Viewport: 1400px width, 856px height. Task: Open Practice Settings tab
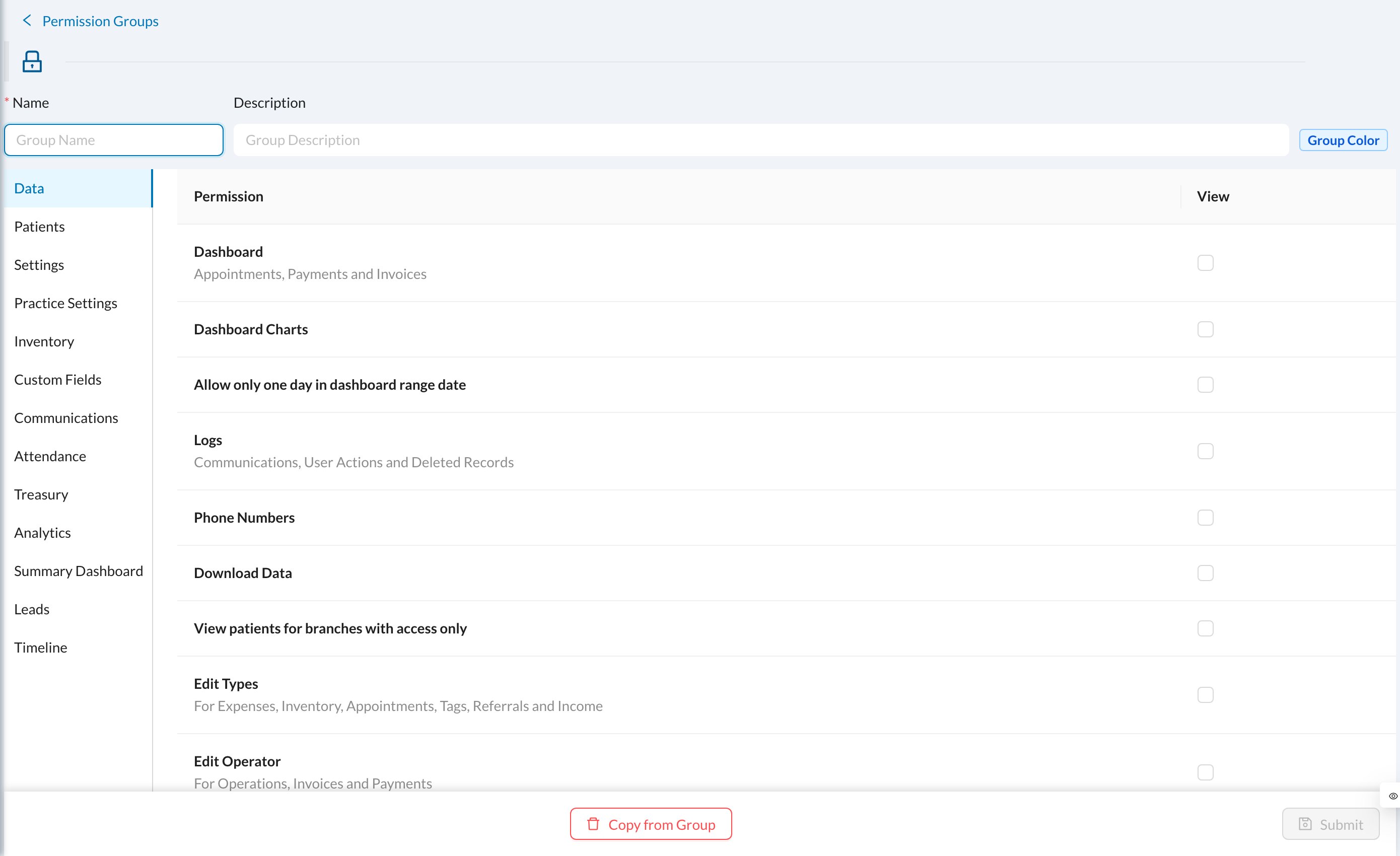(x=79, y=303)
